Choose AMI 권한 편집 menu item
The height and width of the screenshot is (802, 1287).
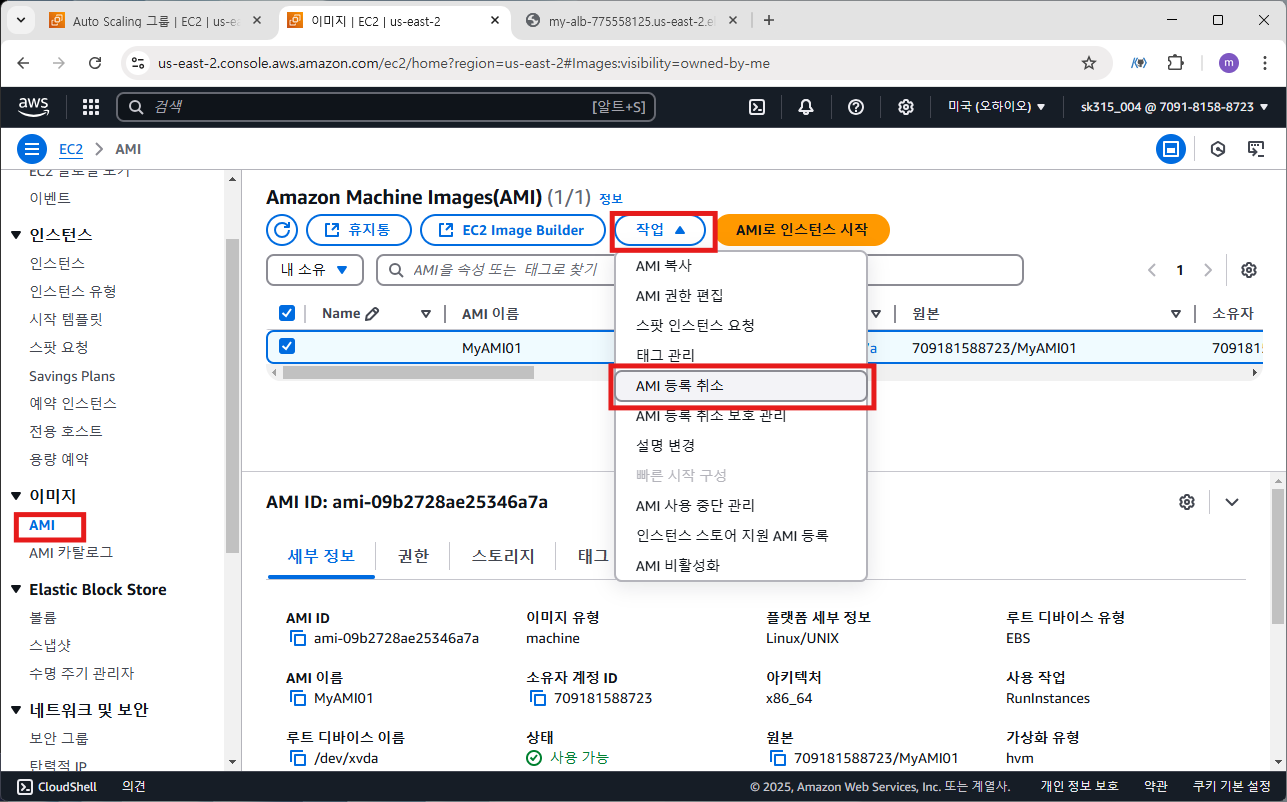740,296
